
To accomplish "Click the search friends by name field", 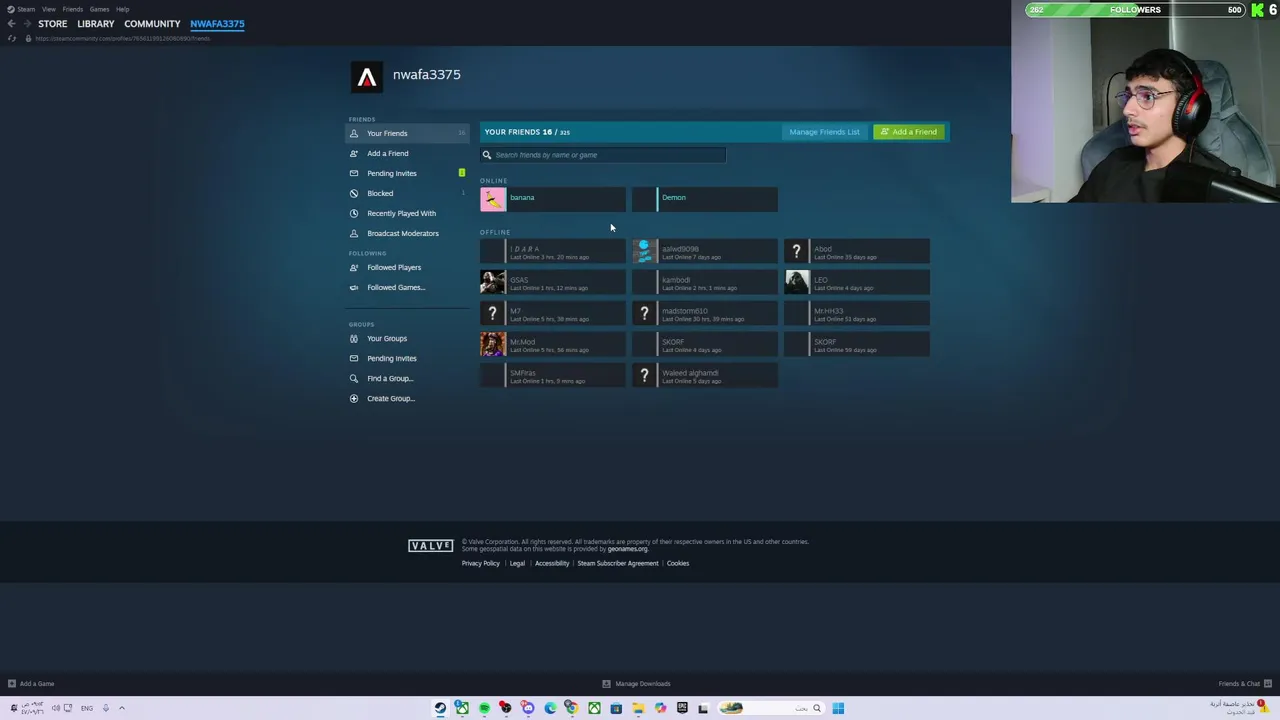I will 603,155.
